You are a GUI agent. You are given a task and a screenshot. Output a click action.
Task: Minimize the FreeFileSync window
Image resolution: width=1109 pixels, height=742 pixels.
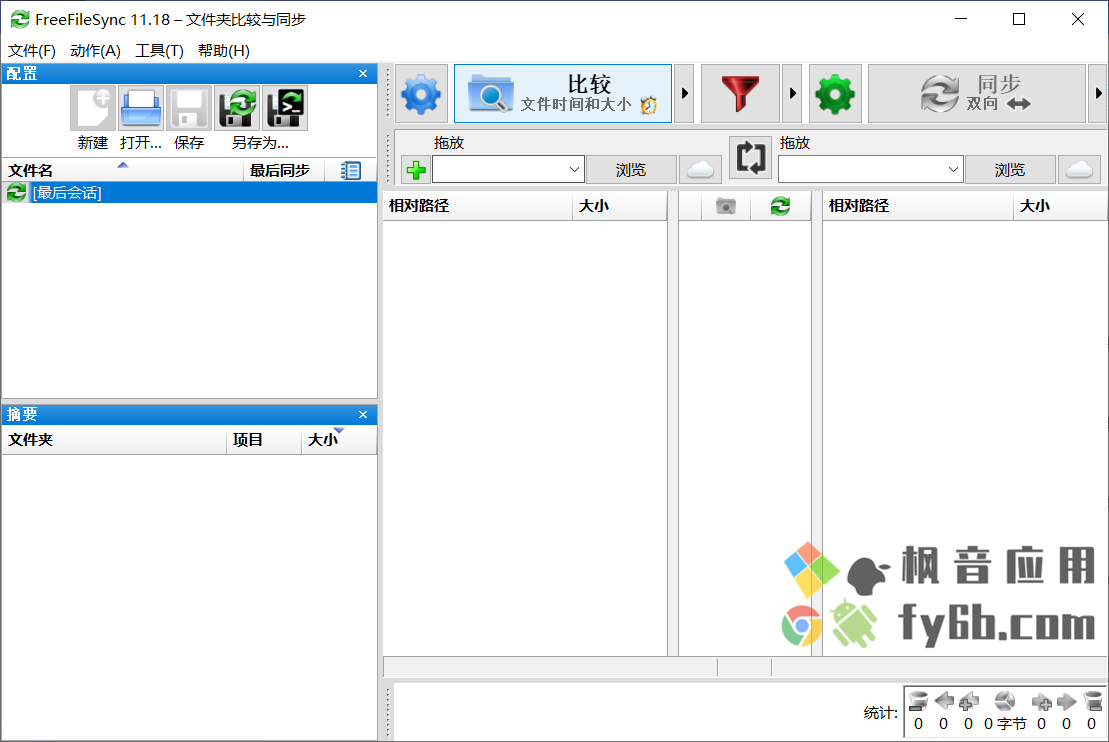tap(960, 19)
